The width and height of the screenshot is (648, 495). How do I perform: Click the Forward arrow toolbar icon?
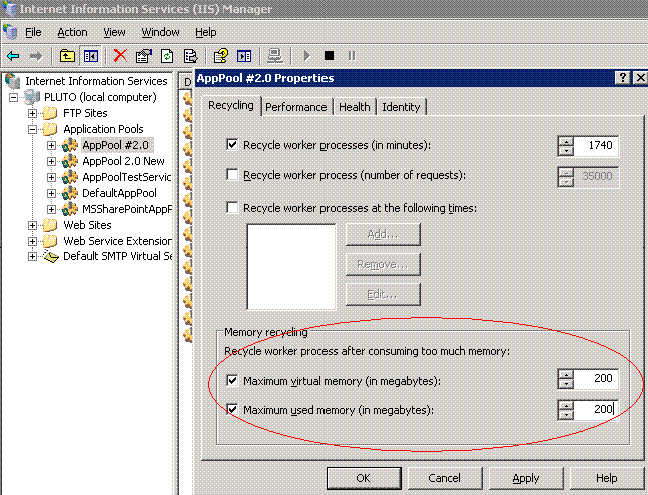36,55
